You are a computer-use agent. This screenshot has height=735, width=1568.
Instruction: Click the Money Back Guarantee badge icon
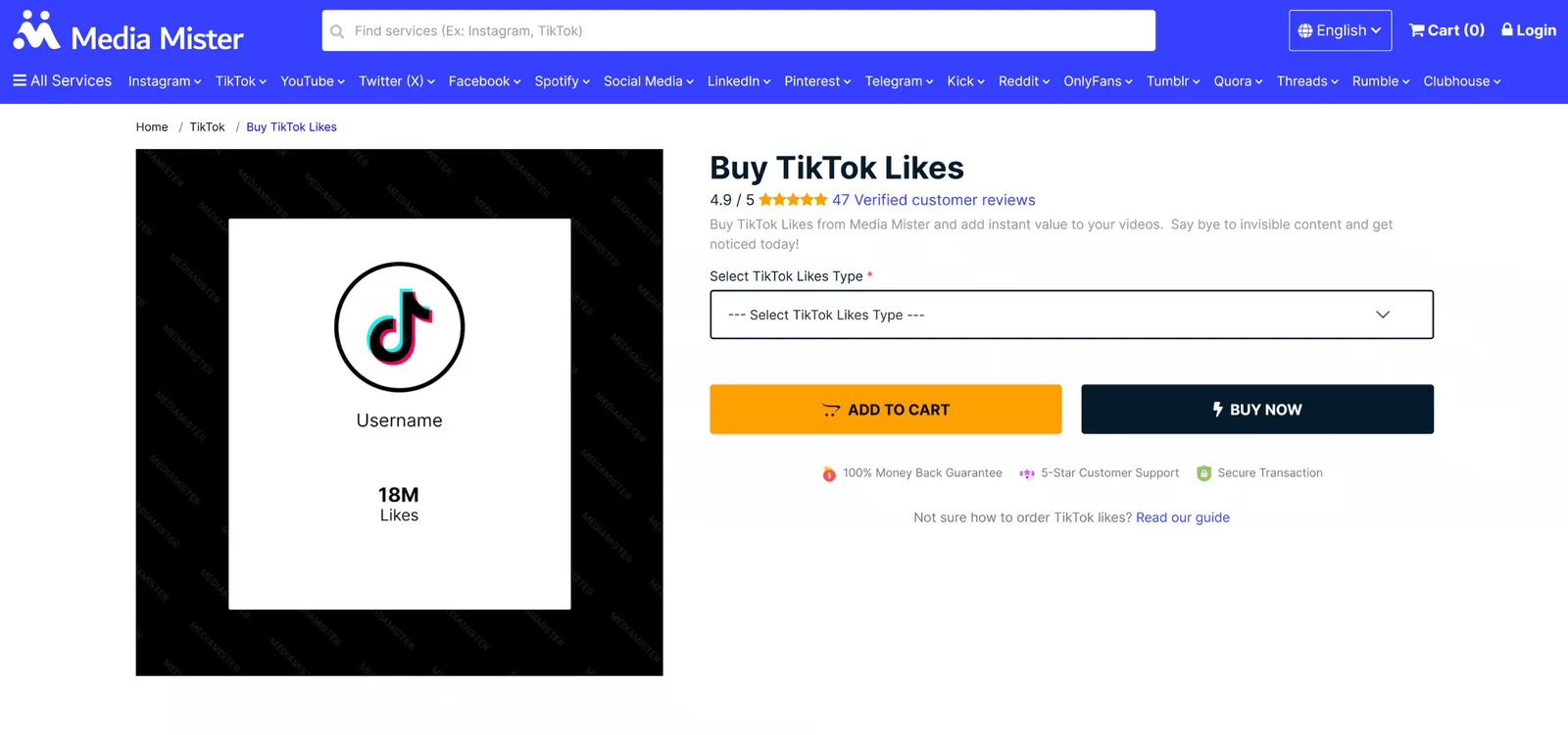tap(829, 473)
